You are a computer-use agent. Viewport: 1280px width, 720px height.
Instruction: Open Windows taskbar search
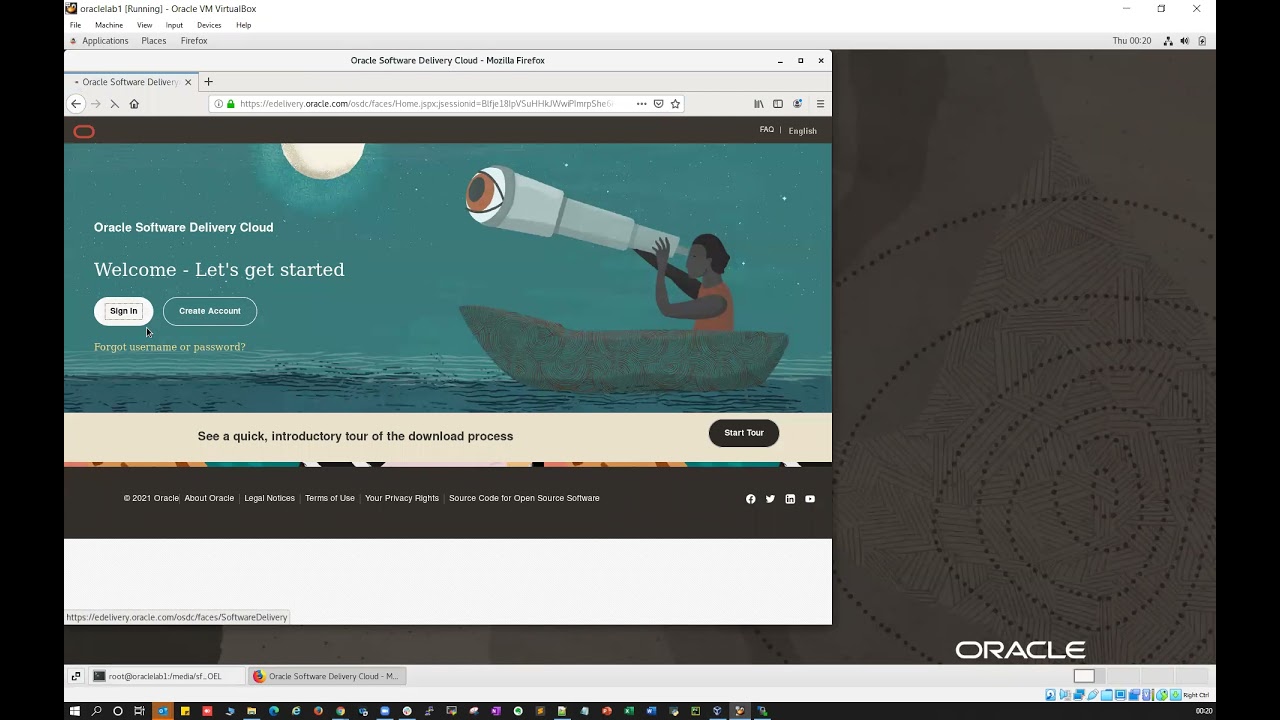coord(96,711)
